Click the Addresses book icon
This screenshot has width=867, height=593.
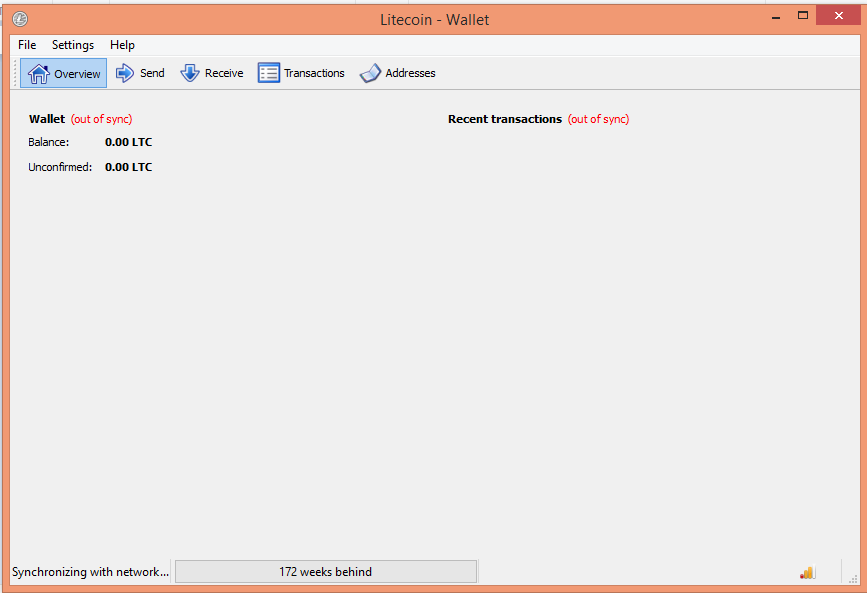[370, 73]
